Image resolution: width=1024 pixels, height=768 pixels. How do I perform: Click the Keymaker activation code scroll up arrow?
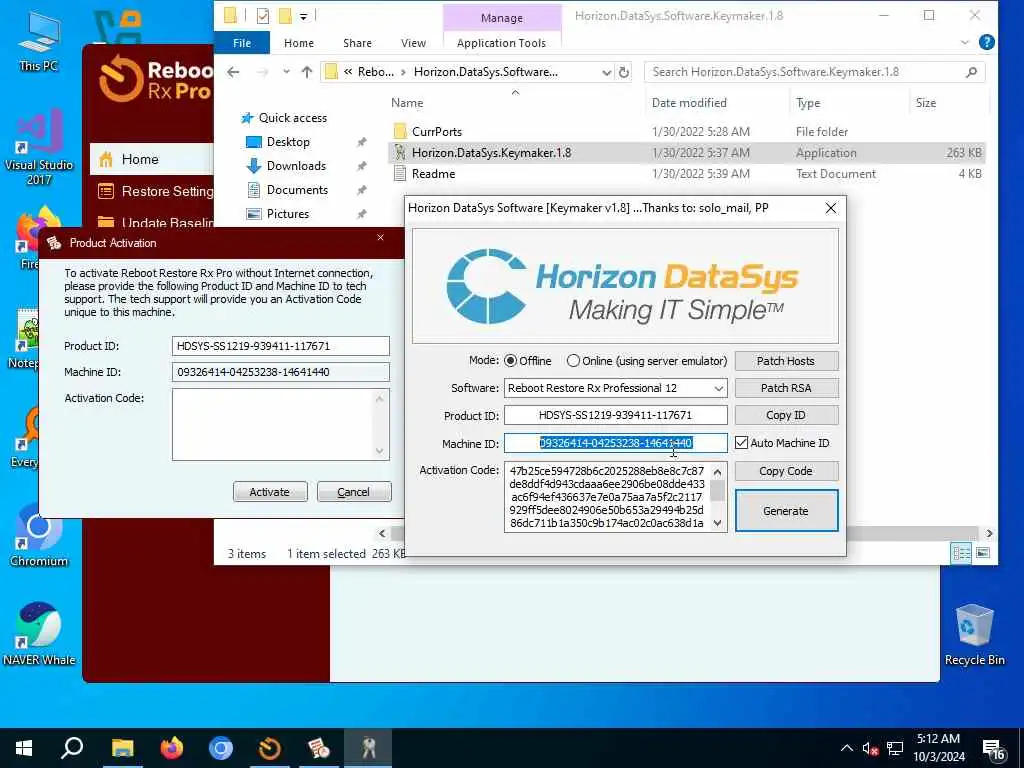718,472
